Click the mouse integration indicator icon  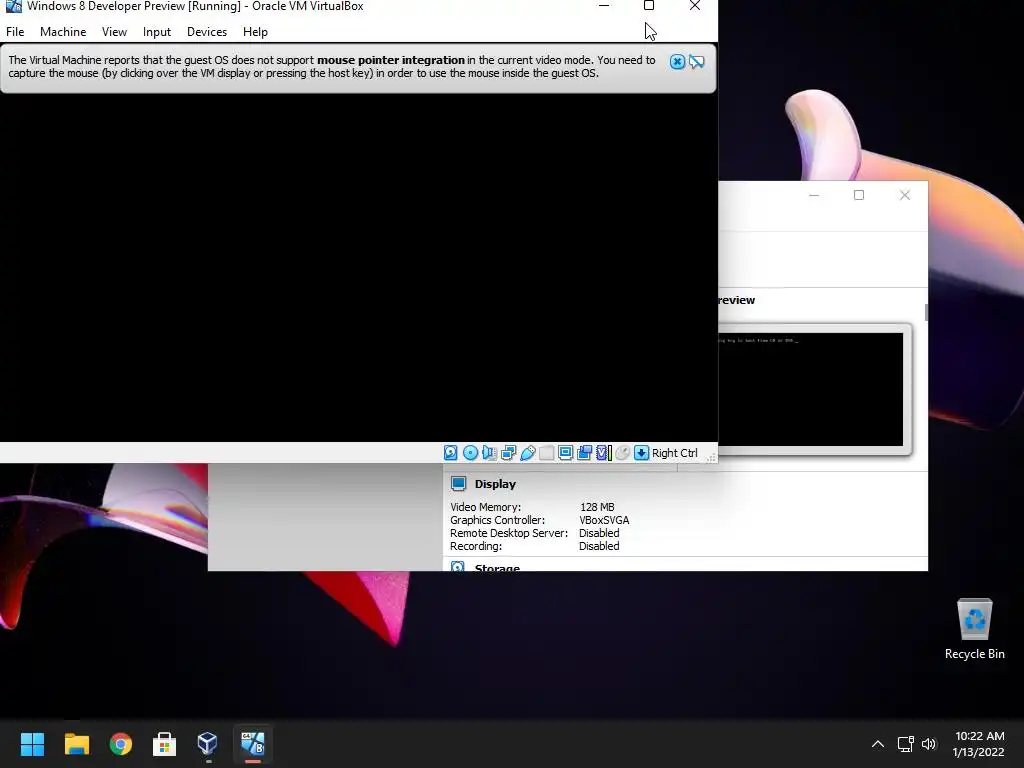click(622, 453)
